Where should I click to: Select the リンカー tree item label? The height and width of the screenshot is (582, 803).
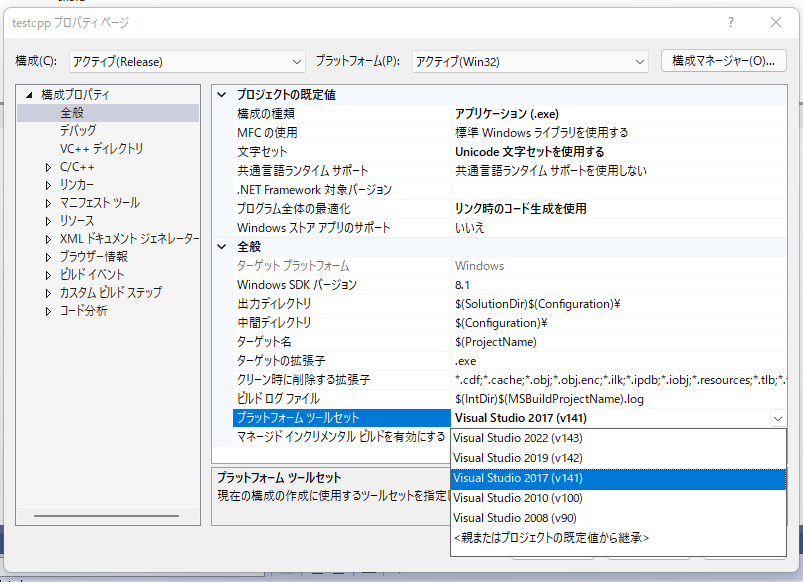pyautogui.click(x=77, y=185)
